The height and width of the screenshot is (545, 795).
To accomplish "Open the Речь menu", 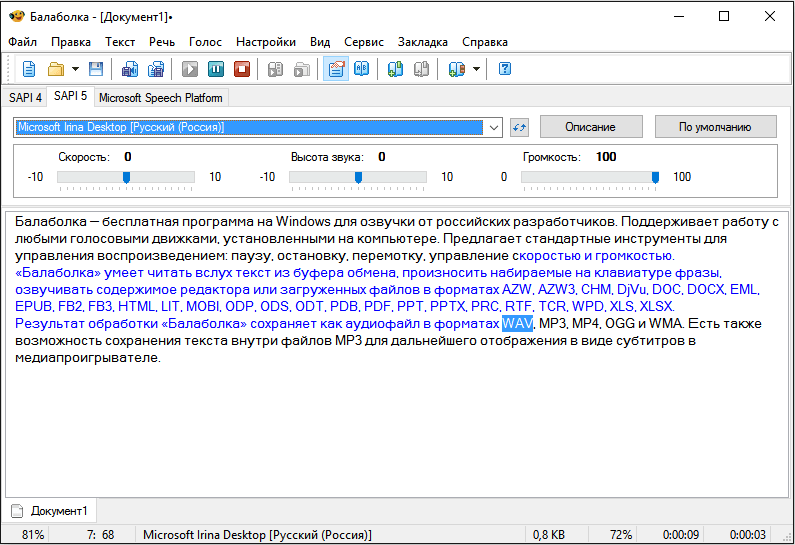I will tap(162, 42).
